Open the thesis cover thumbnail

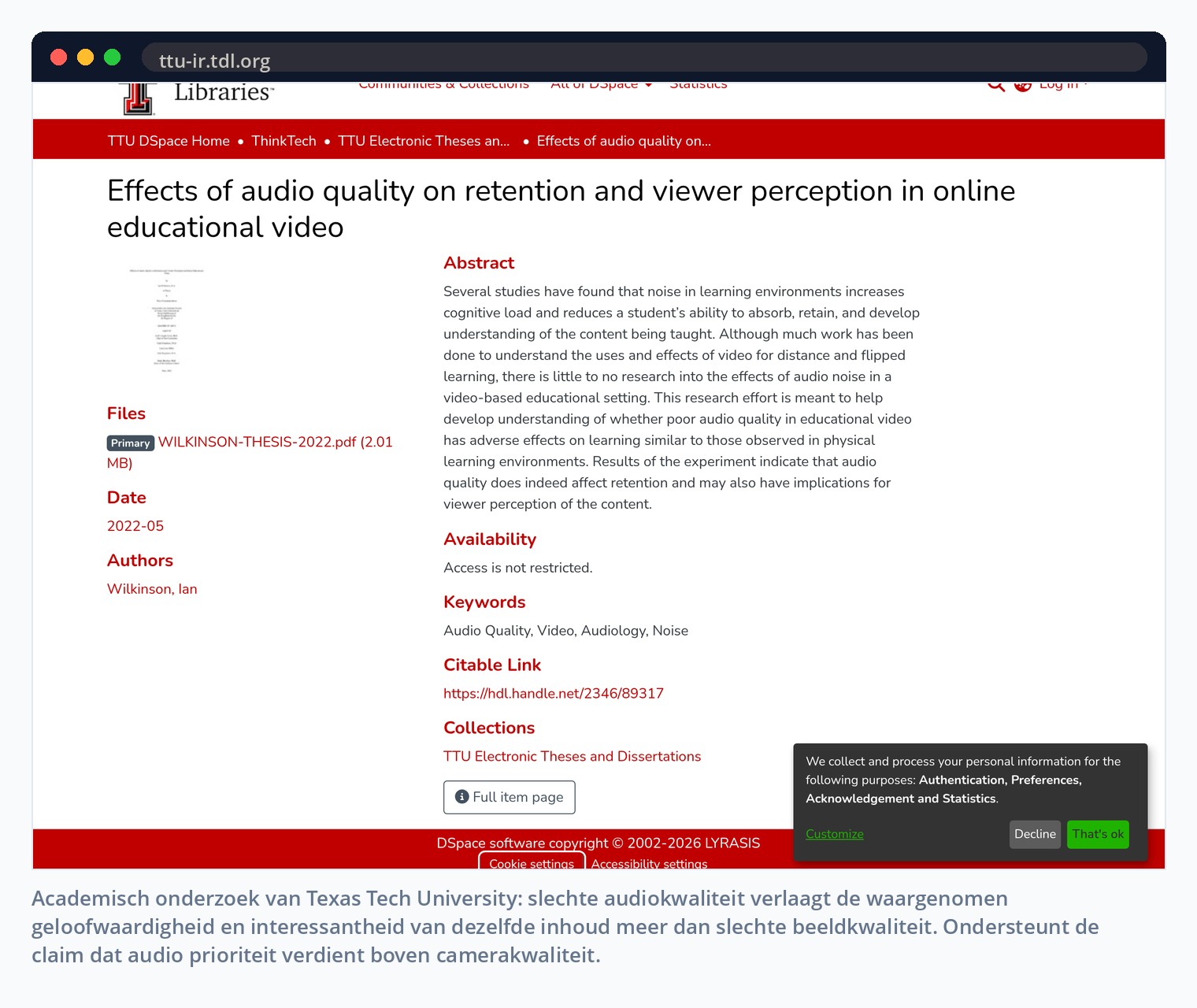(x=167, y=321)
